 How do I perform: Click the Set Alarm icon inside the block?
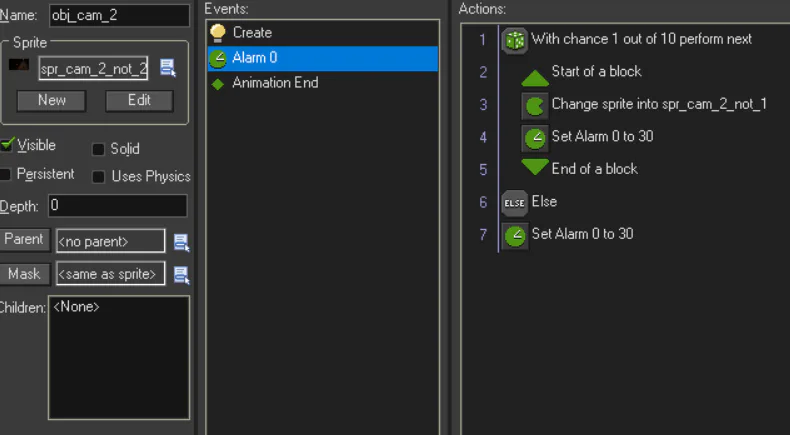(x=535, y=137)
